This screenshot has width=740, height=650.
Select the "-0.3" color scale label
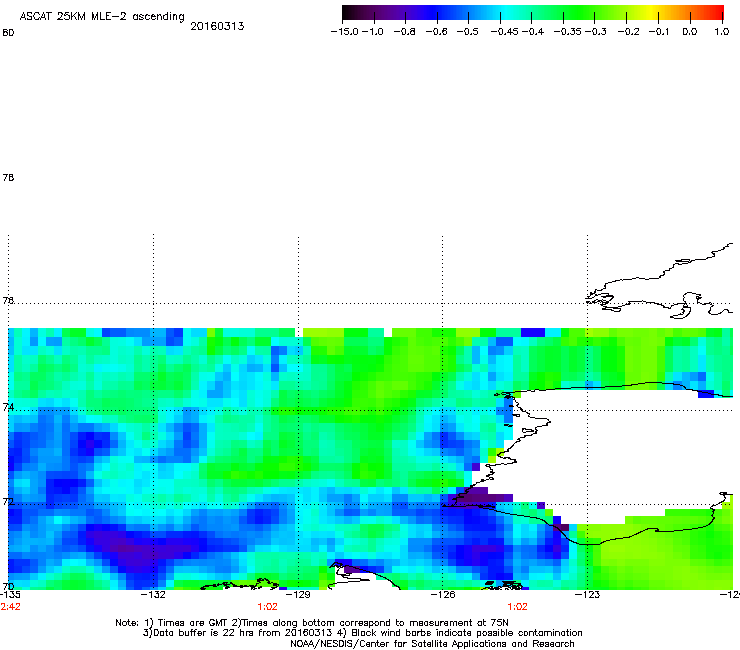(596, 32)
